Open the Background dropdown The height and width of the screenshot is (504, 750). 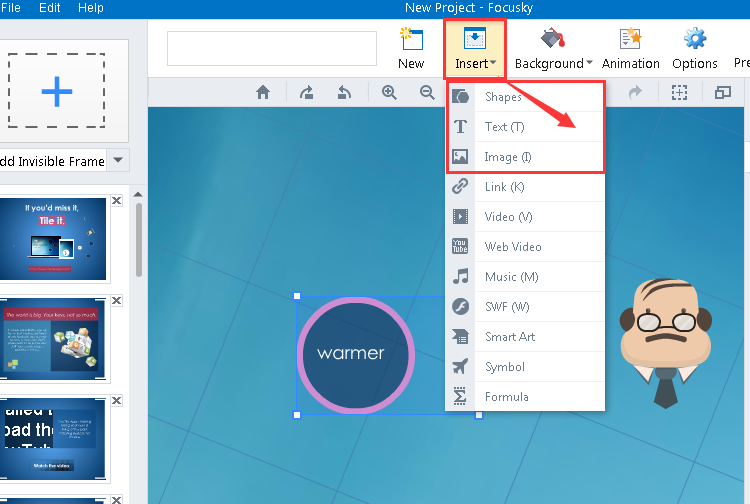point(553,49)
